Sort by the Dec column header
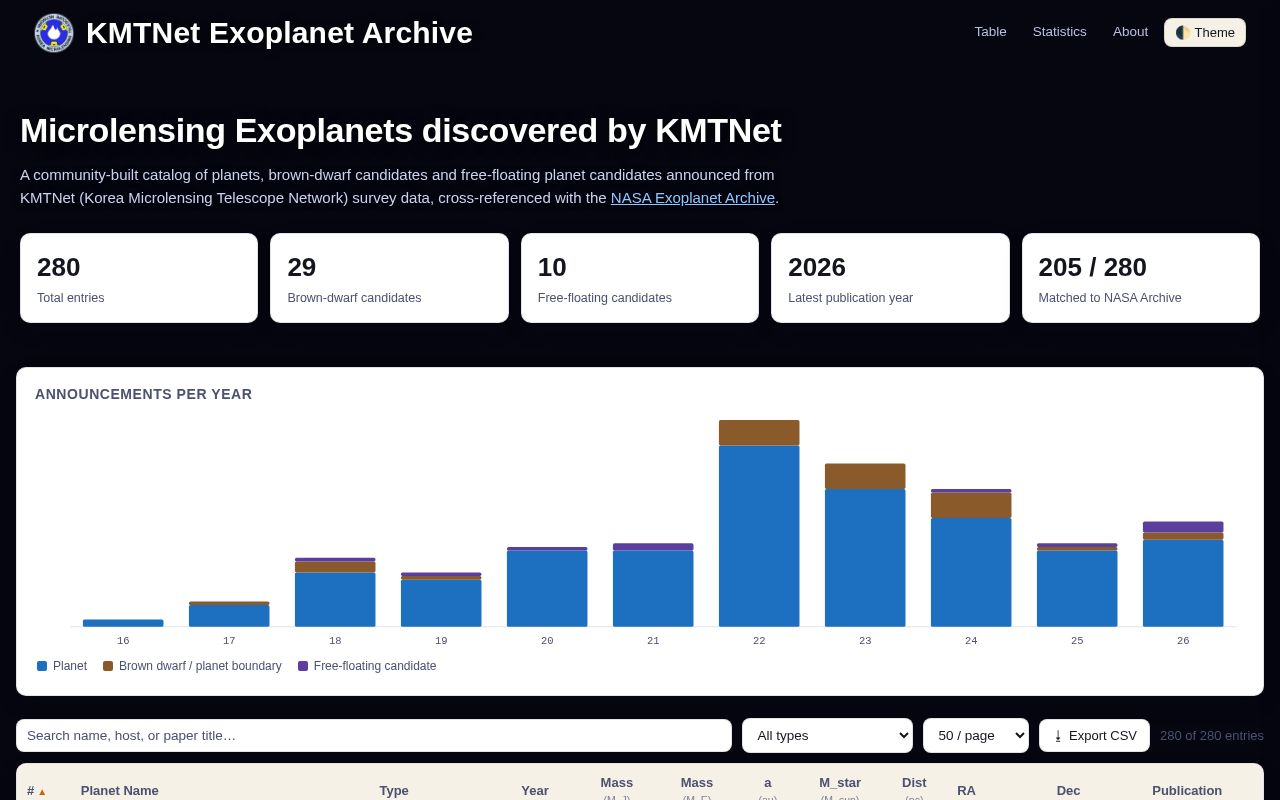Screen dimensions: 1280x800 pyautogui.click(x=1068, y=790)
